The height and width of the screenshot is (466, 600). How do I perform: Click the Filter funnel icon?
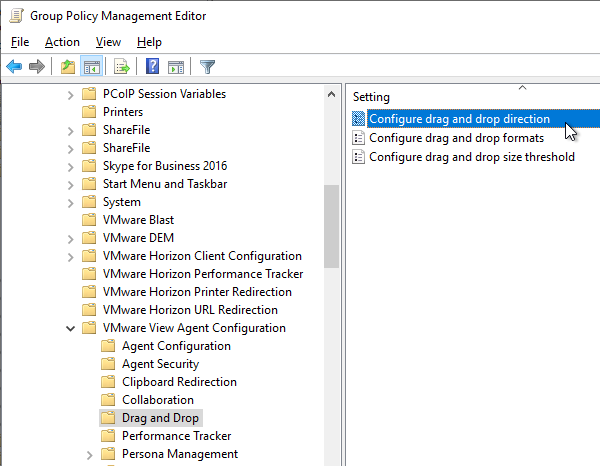click(207, 67)
